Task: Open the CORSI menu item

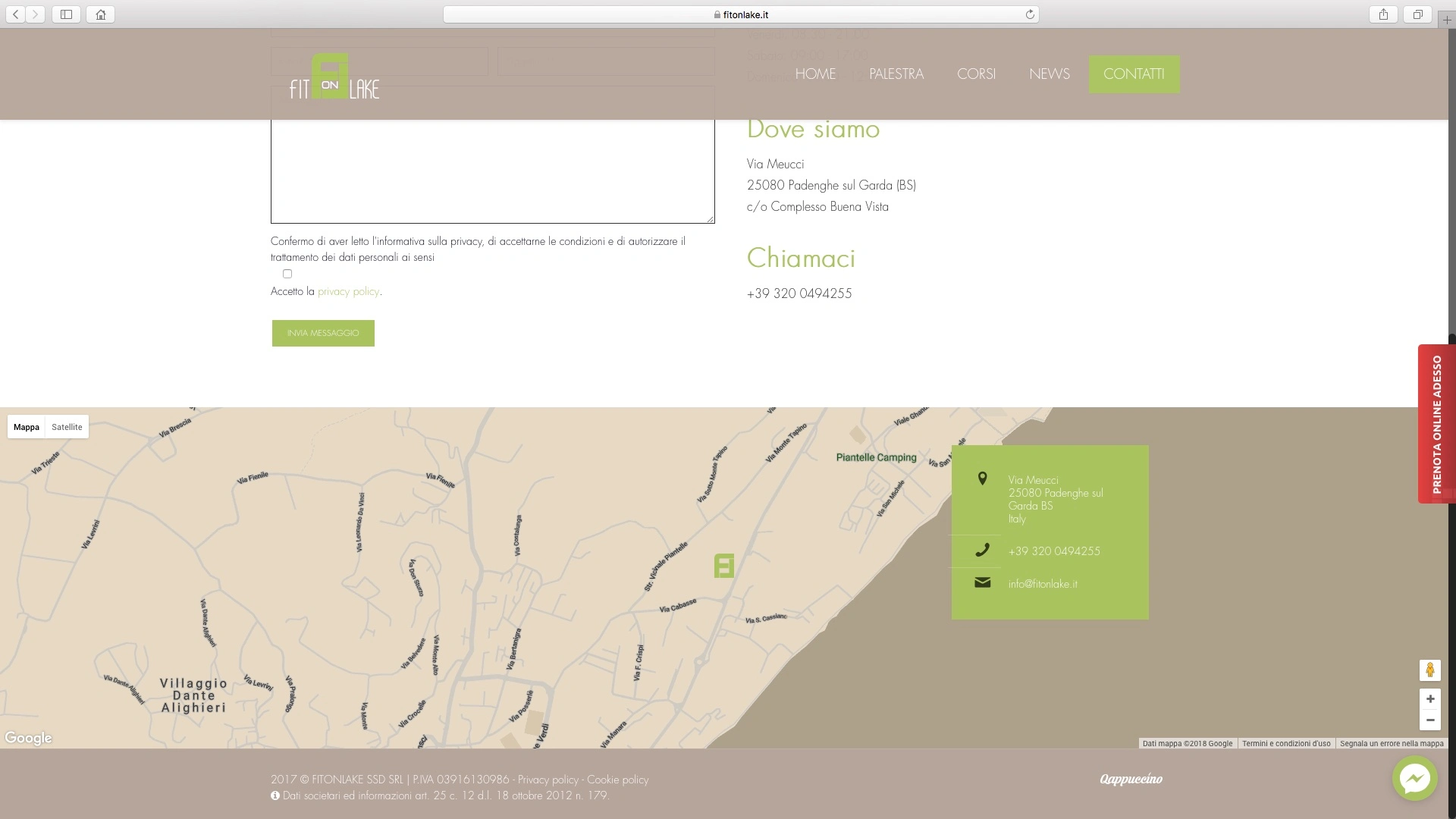Action: click(976, 74)
